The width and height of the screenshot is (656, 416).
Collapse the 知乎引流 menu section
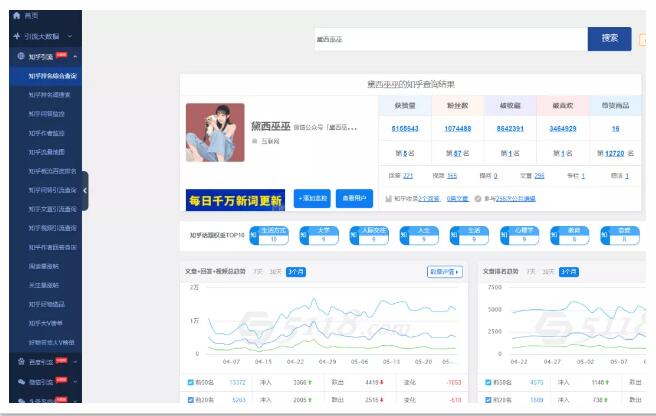pyautogui.click(x=75, y=56)
